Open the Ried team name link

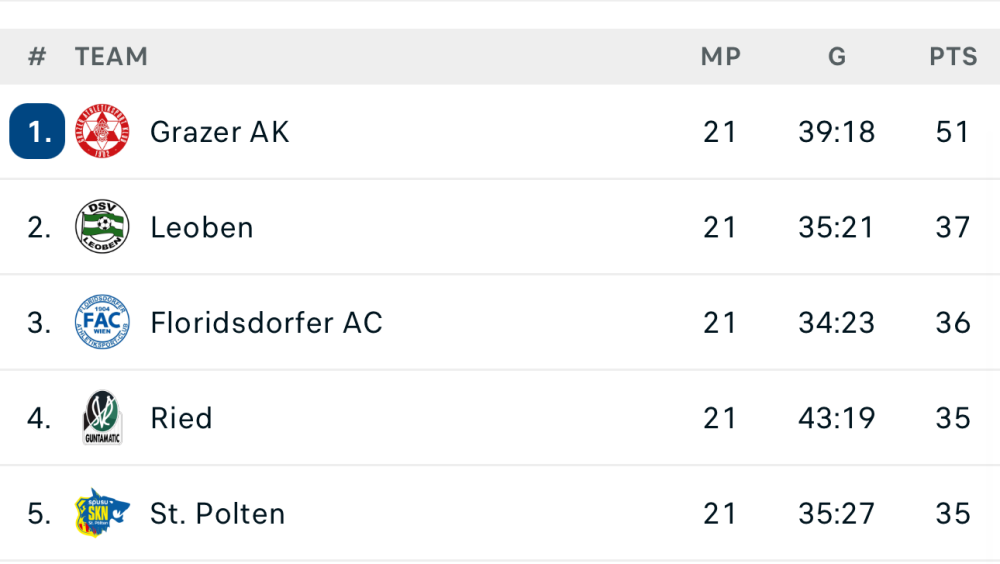[x=181, y=418]
